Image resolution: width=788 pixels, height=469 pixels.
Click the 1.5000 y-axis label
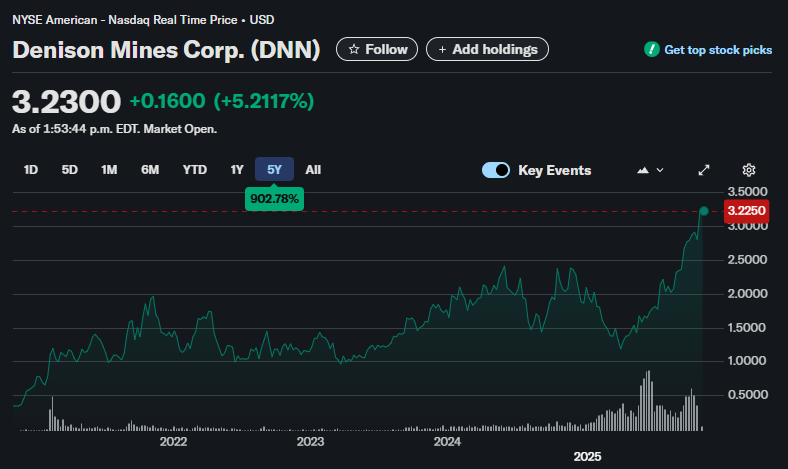pyautogui.click(x=748, y=328)
